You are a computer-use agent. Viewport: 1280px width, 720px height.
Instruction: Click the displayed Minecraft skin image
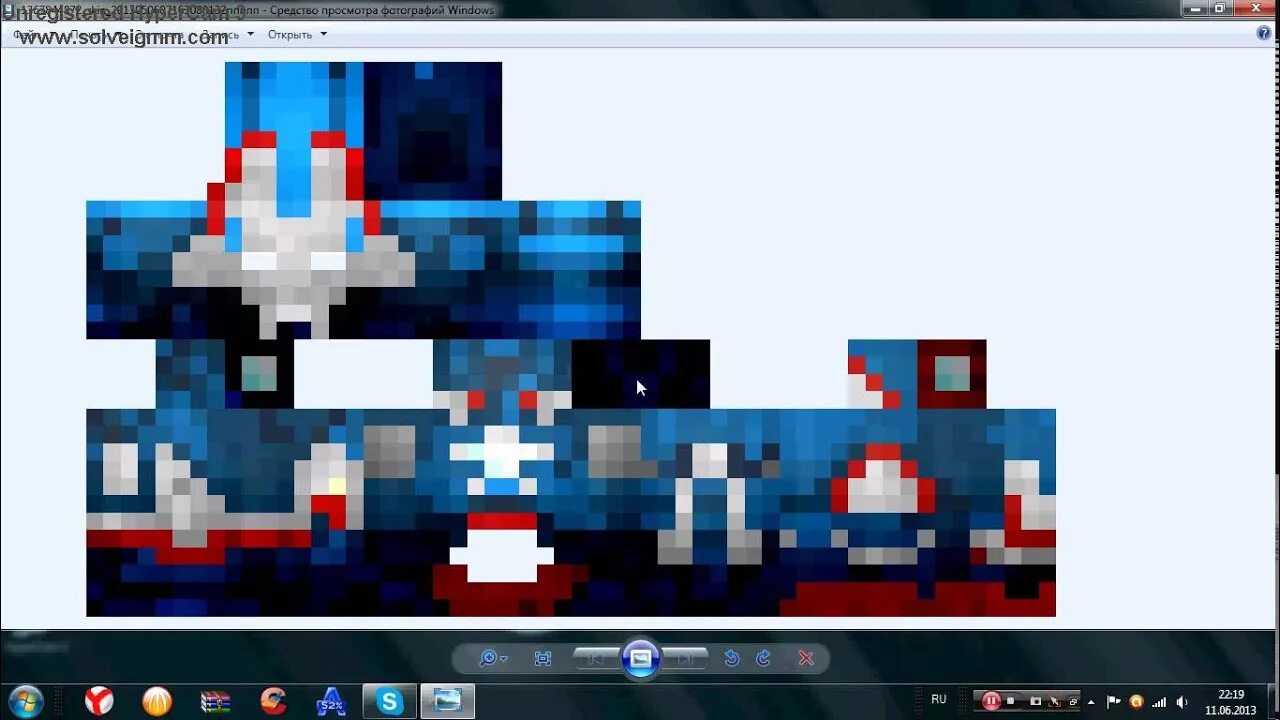pyautogui.click(x=571, y=339)
